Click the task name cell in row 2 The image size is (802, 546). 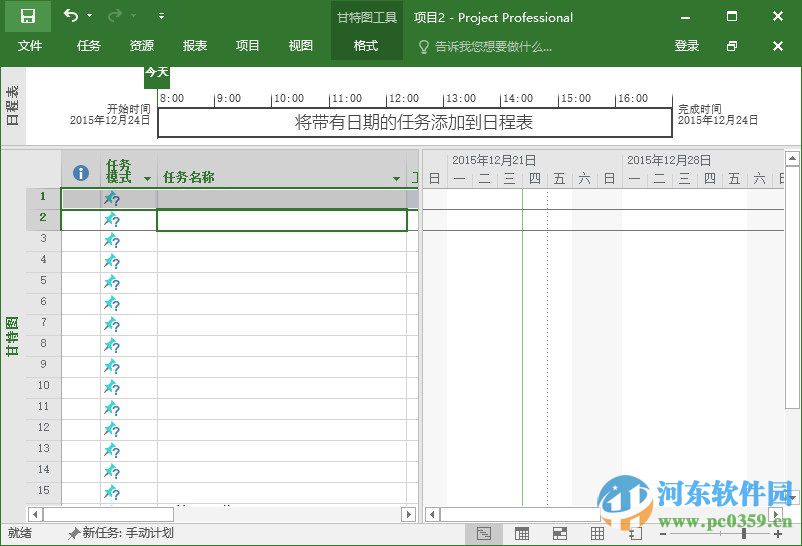(x=282, y=220)
